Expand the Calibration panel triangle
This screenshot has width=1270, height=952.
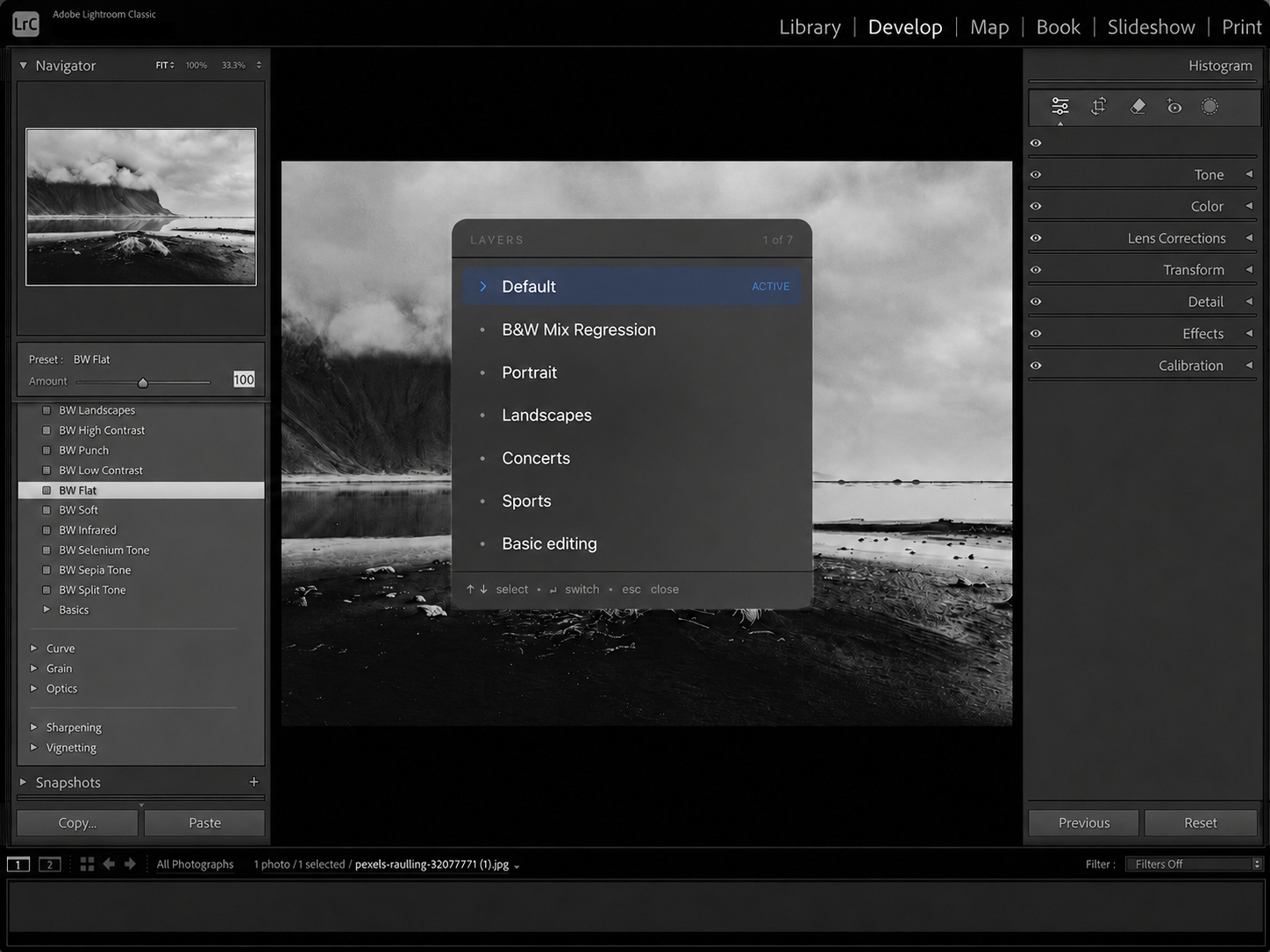click(1249, 366)
